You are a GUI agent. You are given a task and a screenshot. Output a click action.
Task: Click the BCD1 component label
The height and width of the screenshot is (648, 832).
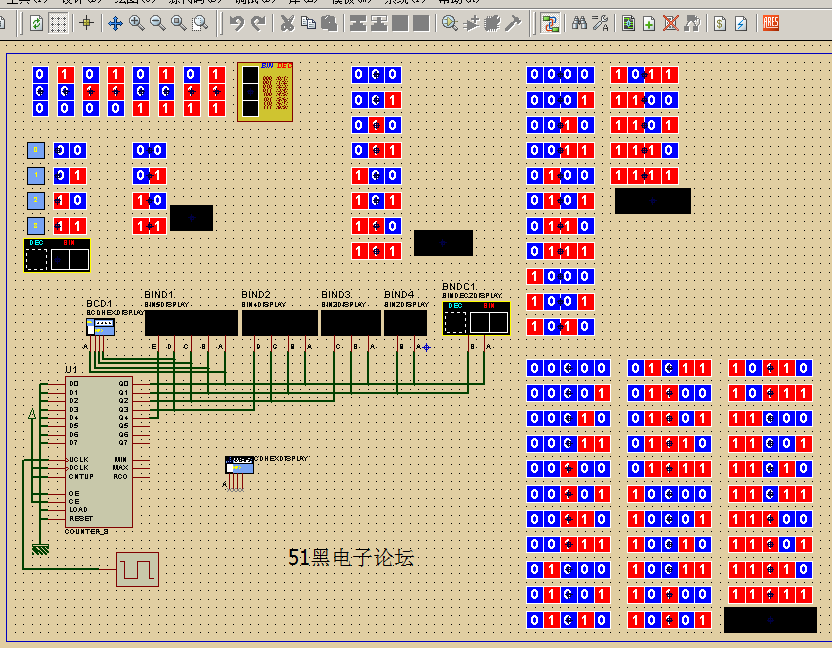(99, 304)
